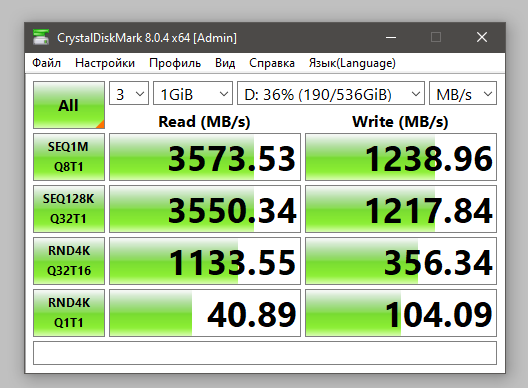
Task: Minimize the CrystalDiskMark window
Action: point(391,37)
